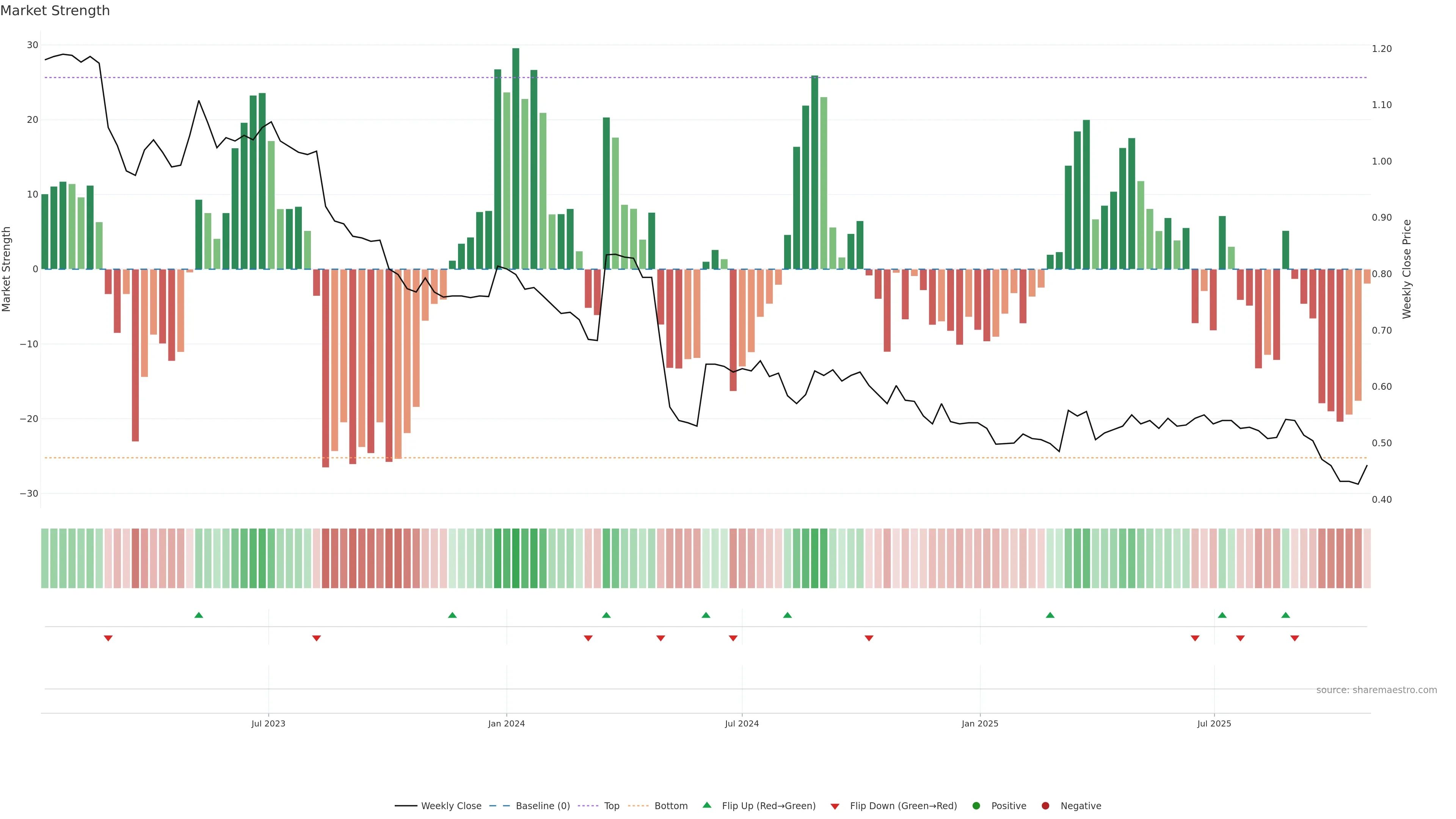Click the leftmost green Flip Up triangle marker
The height and width of the screenshot is (819, 1456).
pyautogui.click(x=198, y=615)
